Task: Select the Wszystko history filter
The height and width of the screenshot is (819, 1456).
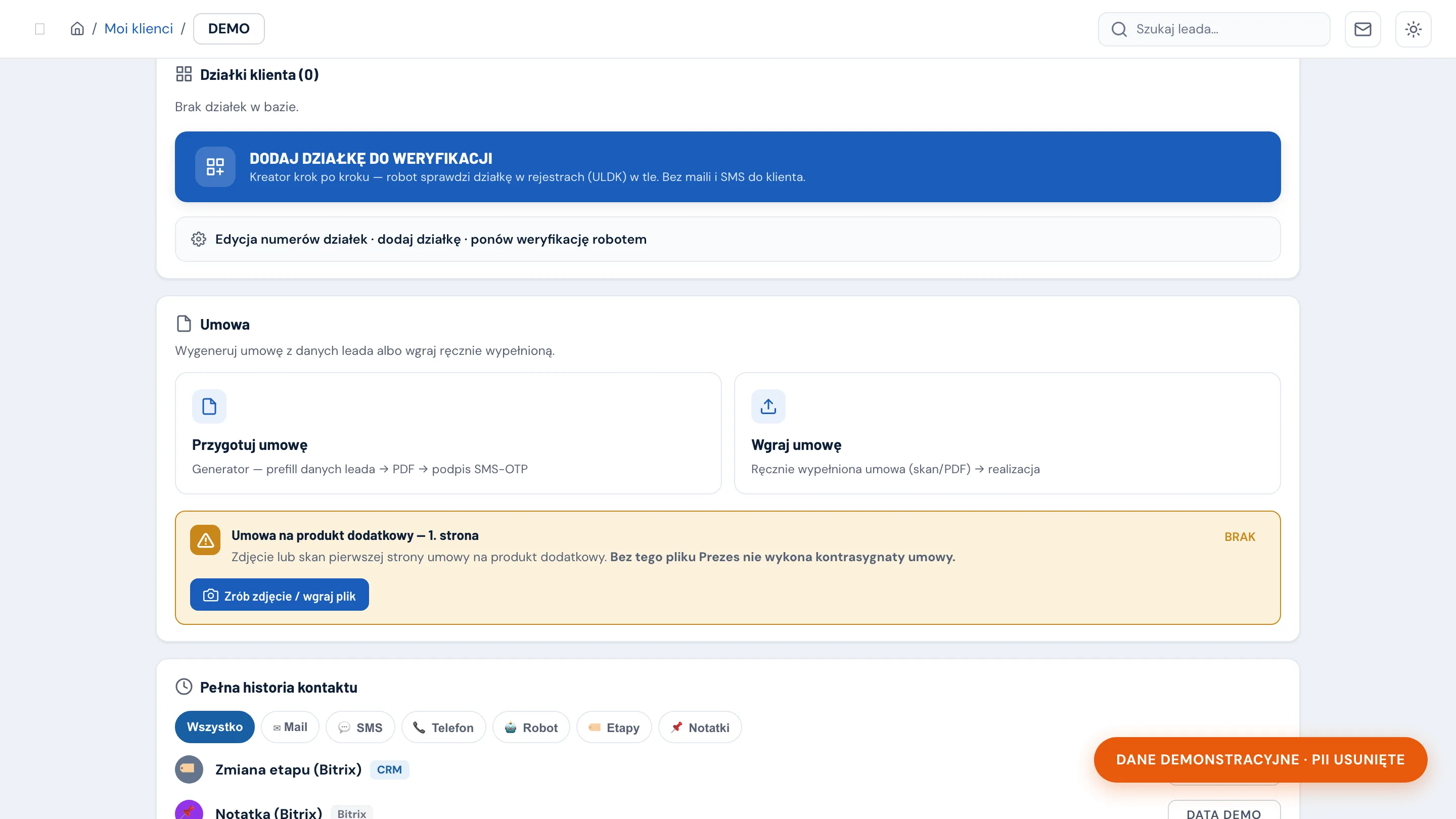Action: [215, 727]
